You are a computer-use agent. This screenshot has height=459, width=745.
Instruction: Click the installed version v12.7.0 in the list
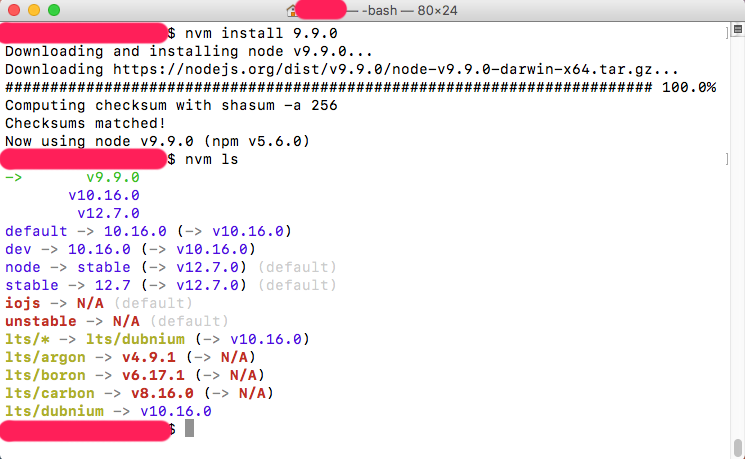[x=108, y=213]
